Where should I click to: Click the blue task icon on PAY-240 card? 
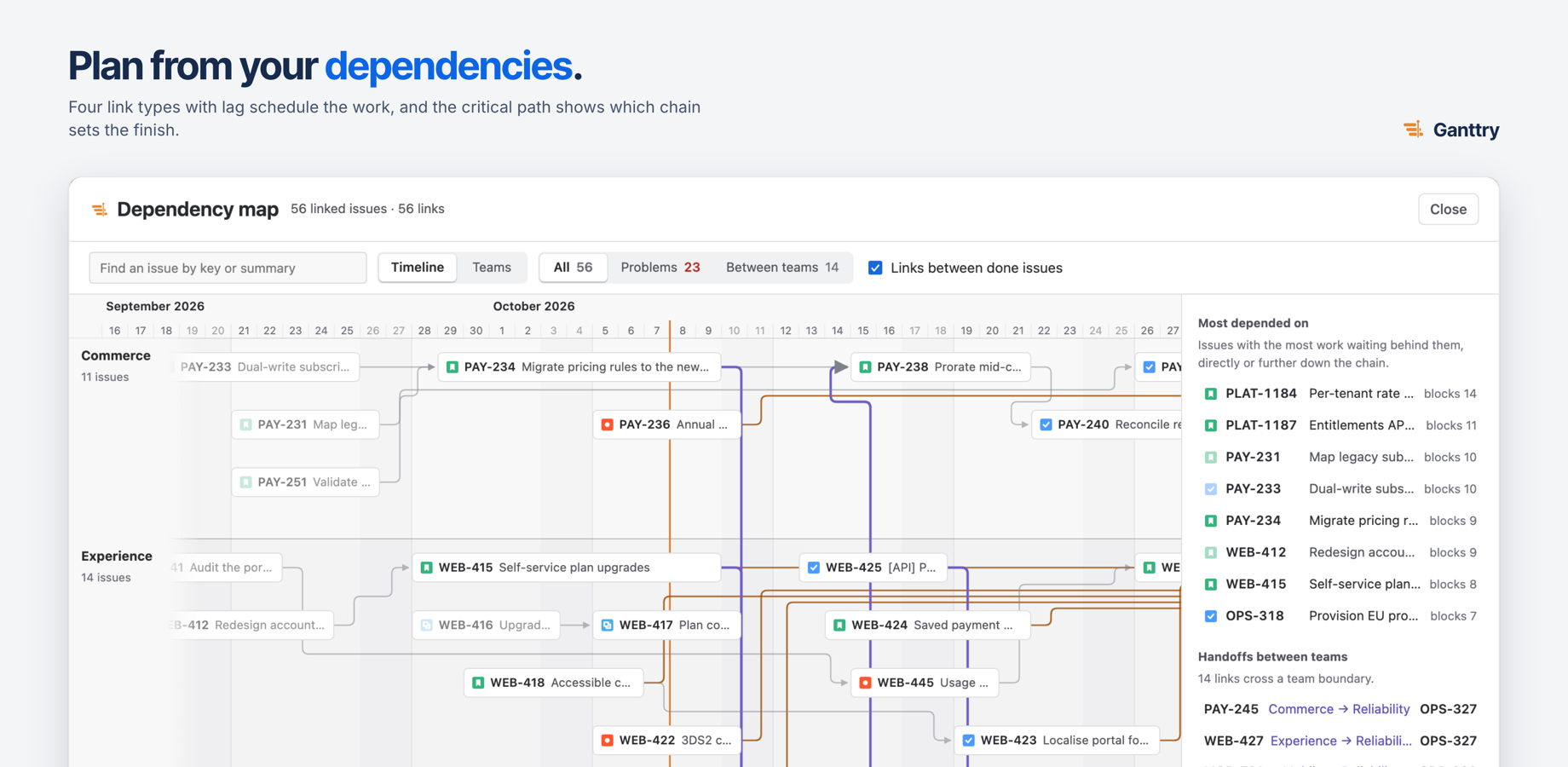1046,424
